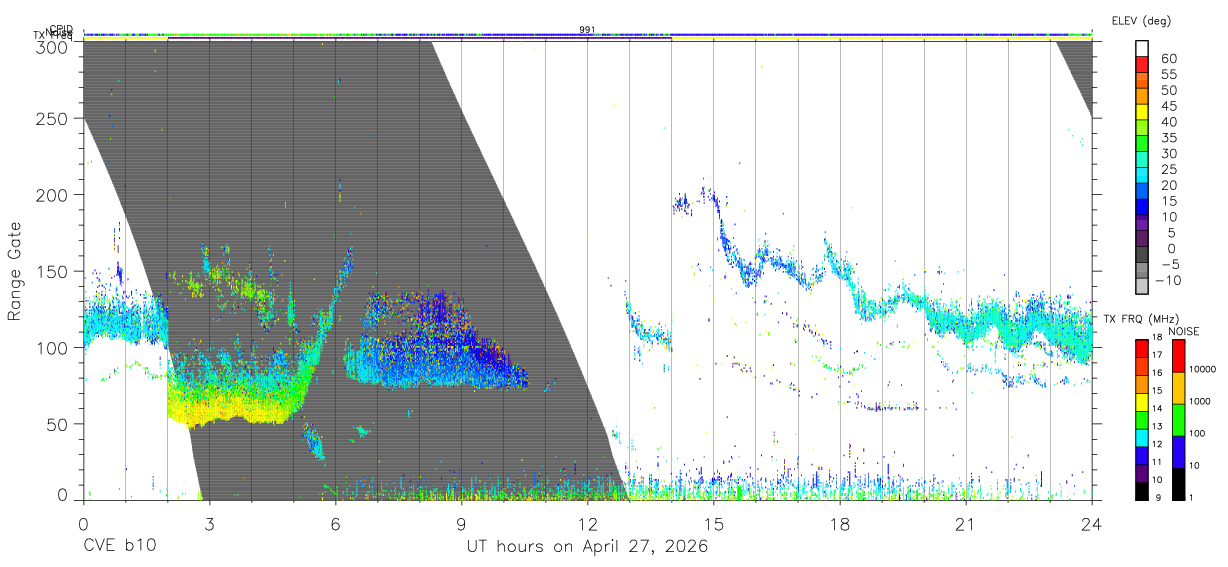Click the '3' UT hour tick label

pos(209,524)
